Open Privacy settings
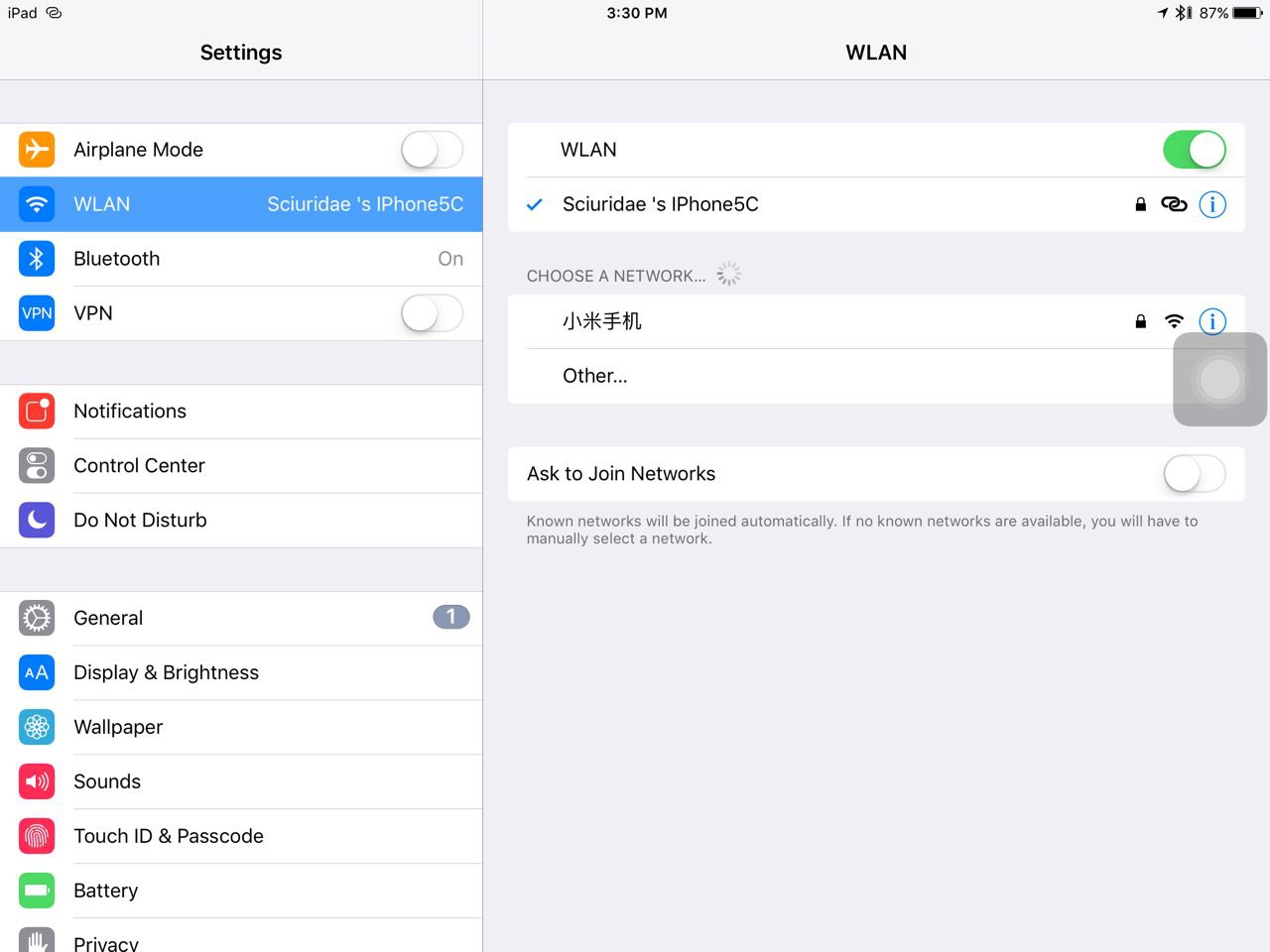 click(x=241, y=936)
